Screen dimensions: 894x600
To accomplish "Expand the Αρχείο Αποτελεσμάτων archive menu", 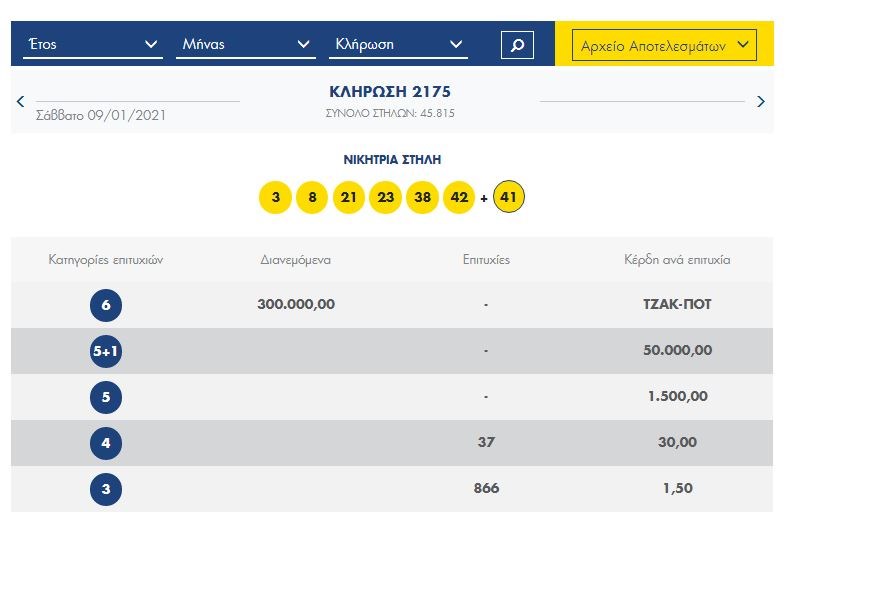I will tap(664, 45).
